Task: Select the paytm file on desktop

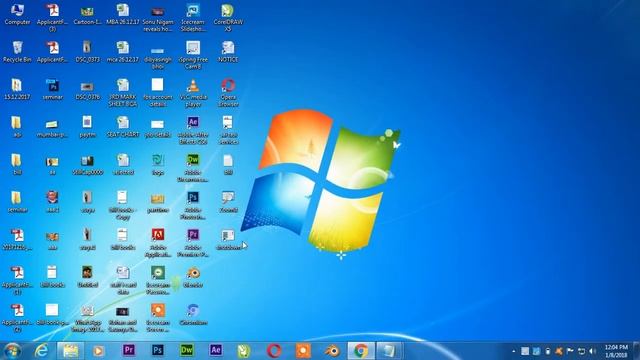Action: tap(87, 127)
